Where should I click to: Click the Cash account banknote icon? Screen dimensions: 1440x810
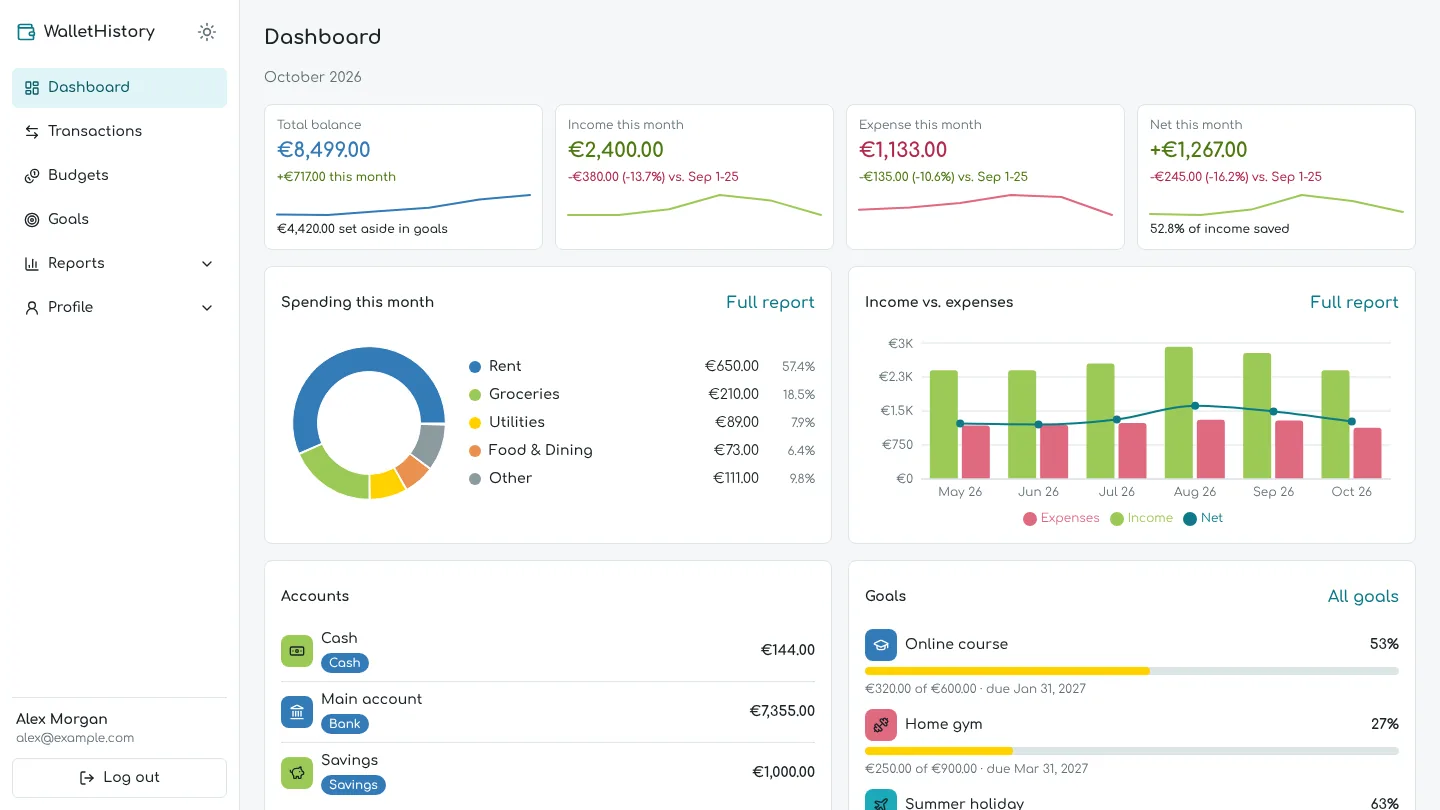[297, 651]
